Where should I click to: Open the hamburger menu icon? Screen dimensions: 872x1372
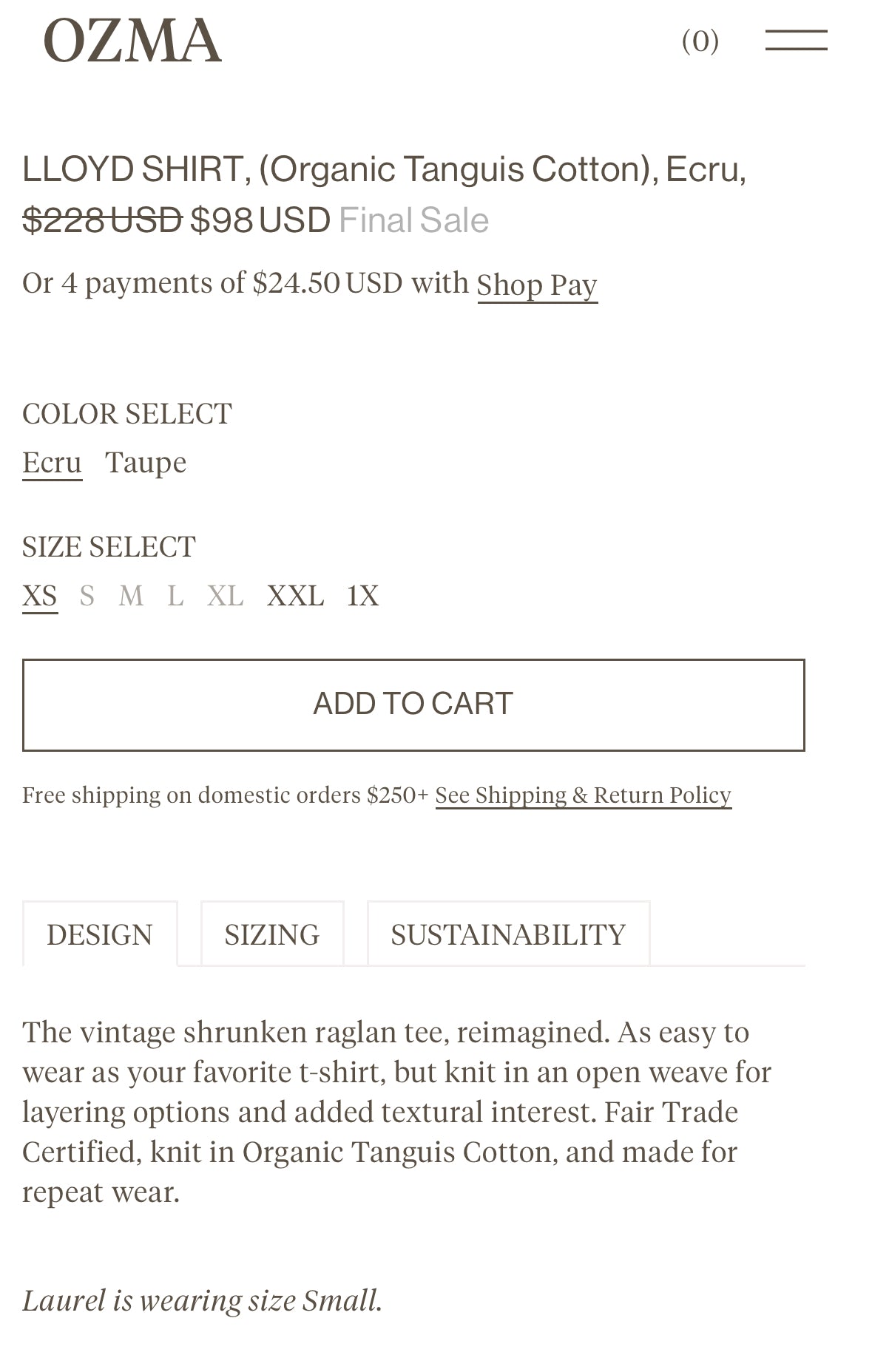point(796,40)
